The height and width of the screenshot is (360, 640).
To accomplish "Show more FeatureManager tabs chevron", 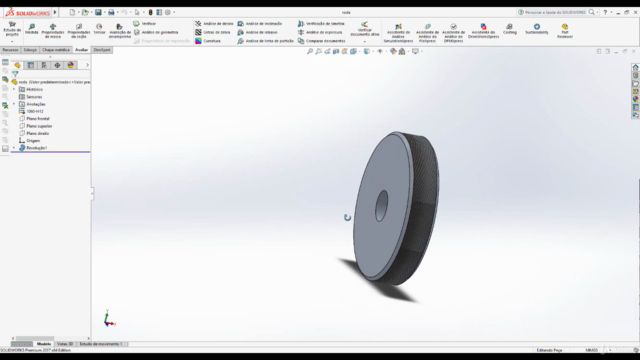I will [x=87, y=65].
